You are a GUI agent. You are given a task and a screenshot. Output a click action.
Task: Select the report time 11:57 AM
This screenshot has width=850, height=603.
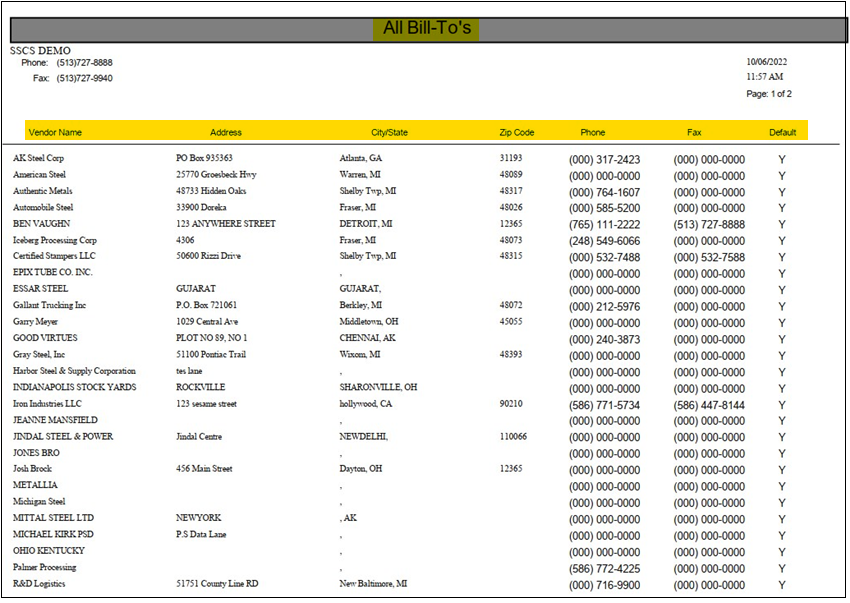point(764,77)
